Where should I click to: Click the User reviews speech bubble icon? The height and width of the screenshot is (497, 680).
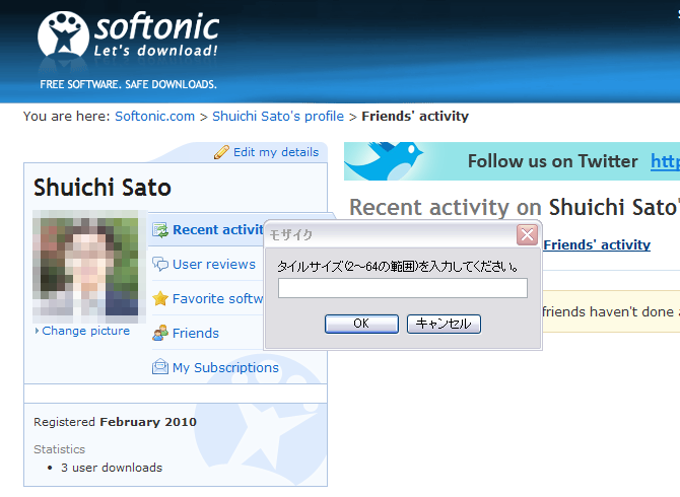(160, 264)
